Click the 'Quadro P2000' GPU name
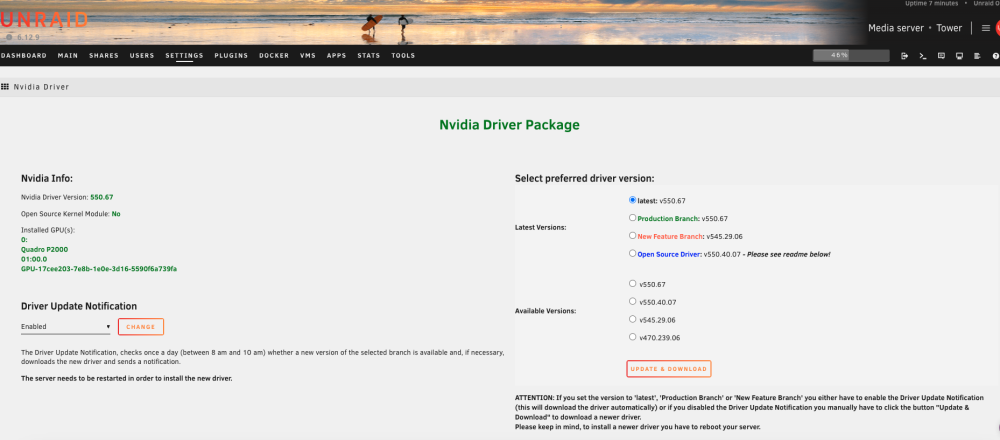The width and height of the screenshot is (1000, 440). [x=44, y=249]
